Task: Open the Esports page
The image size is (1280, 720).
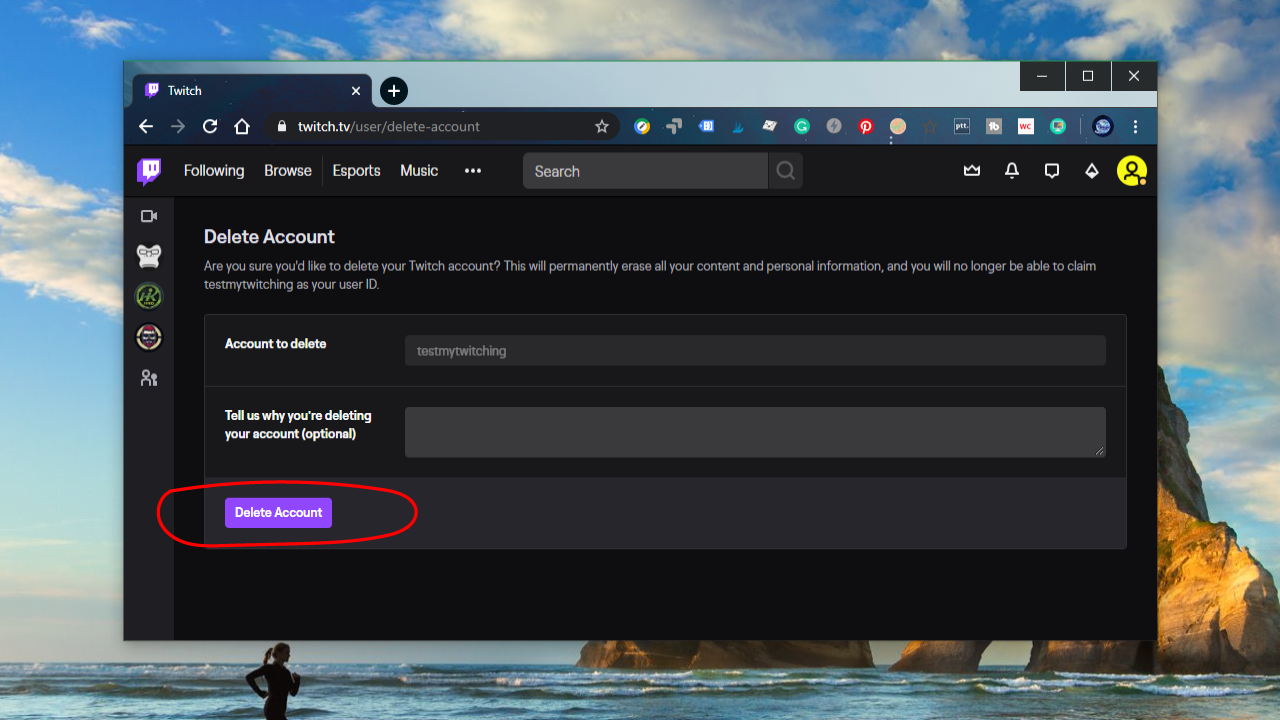Action: coord(357,171)
